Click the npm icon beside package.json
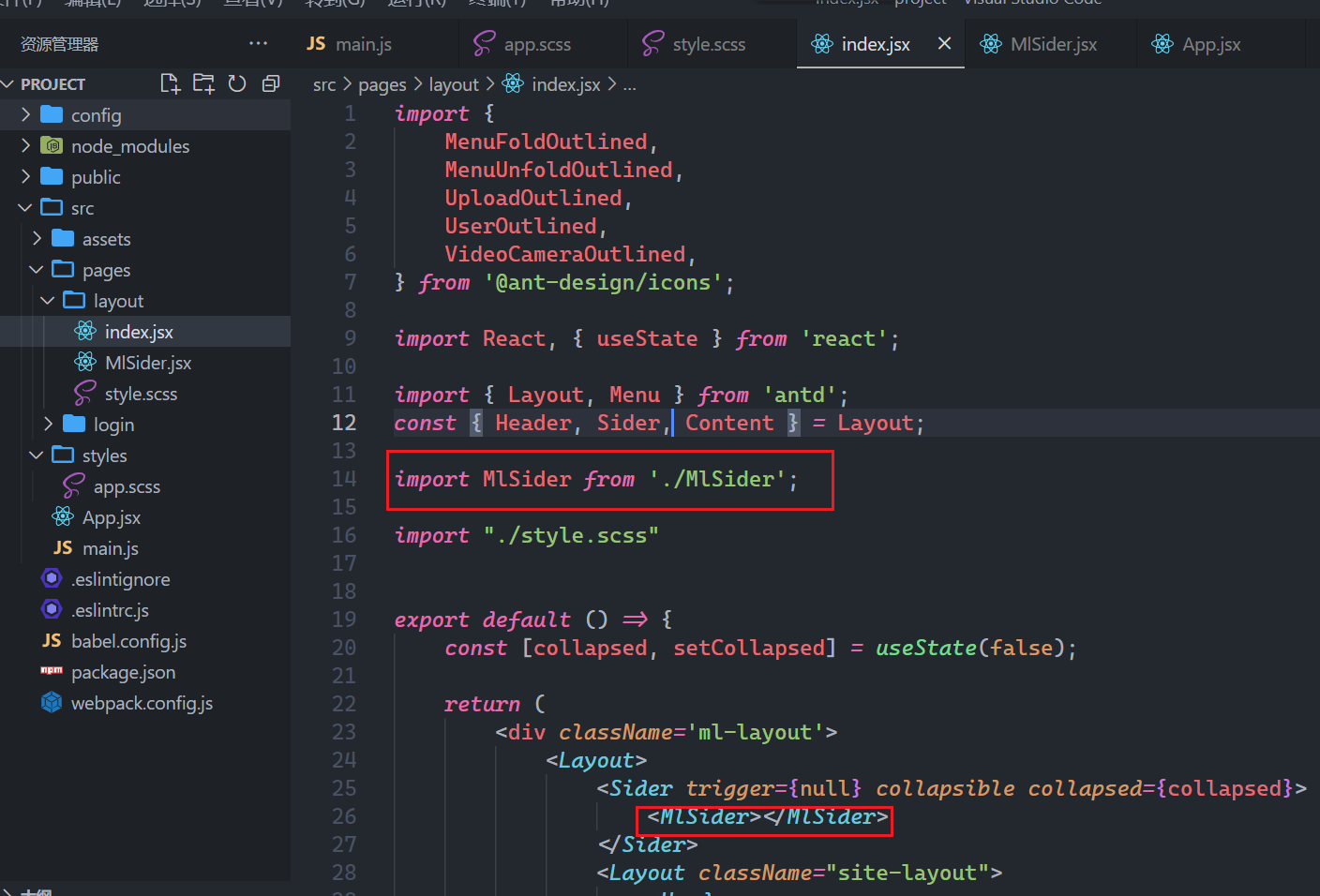This screenshot has width=1320, height=896. click(52, 670)
